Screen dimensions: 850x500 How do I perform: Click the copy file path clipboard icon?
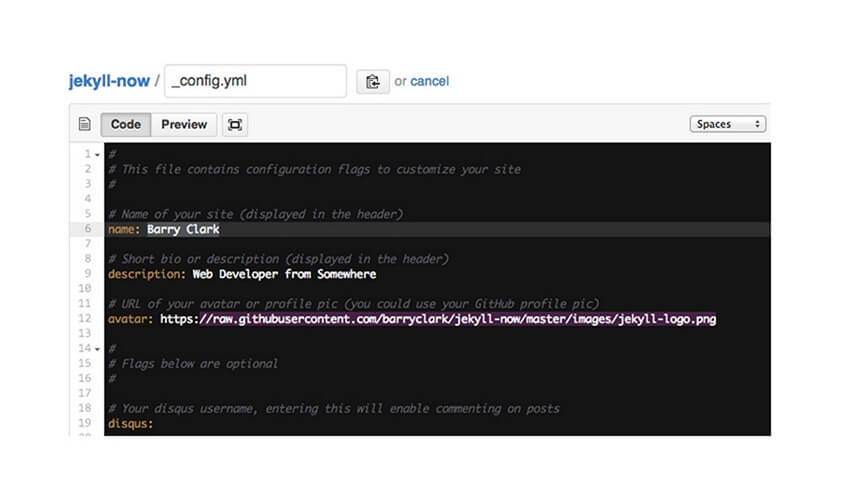373,82
